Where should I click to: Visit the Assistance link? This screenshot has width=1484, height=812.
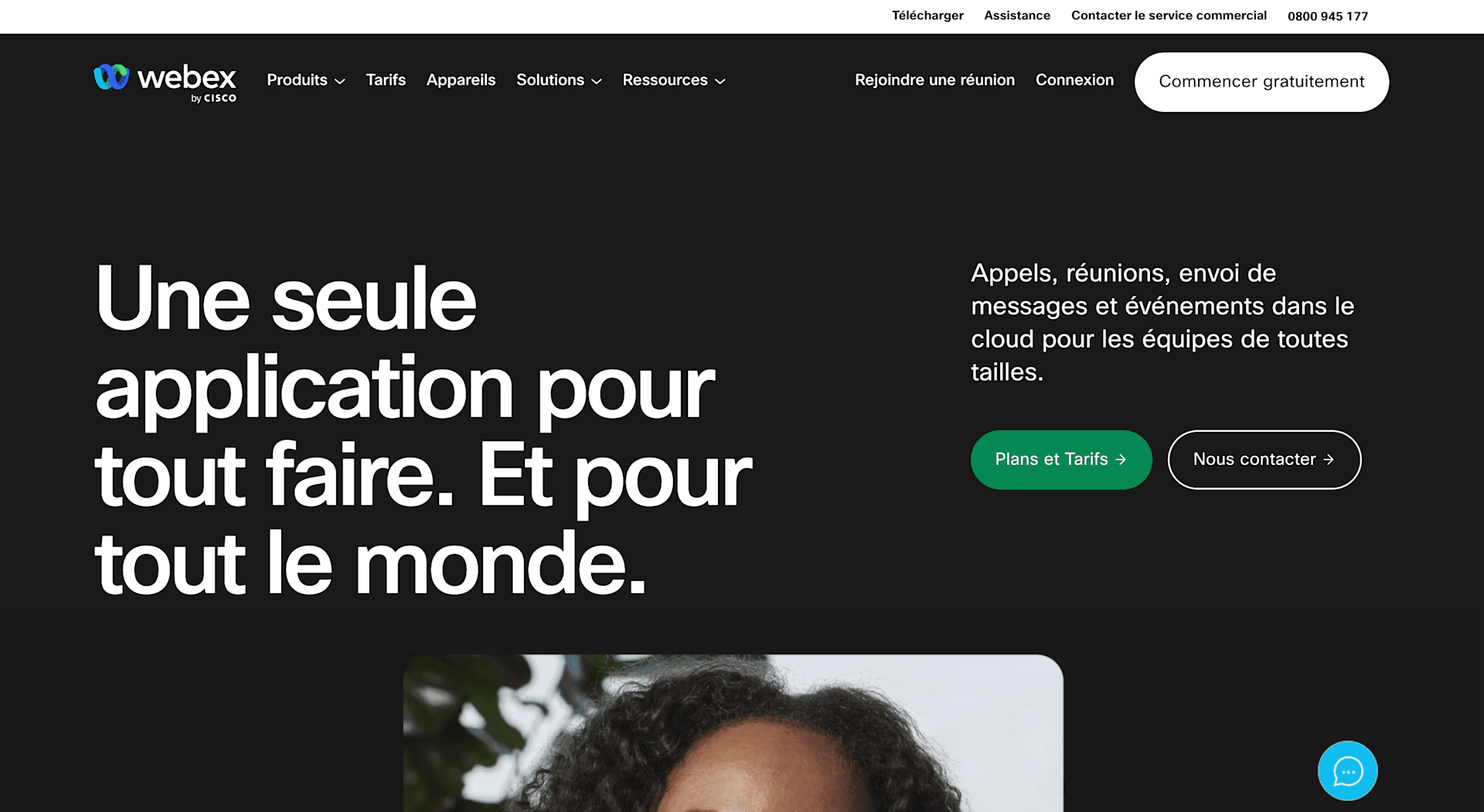pos(1017,16)
